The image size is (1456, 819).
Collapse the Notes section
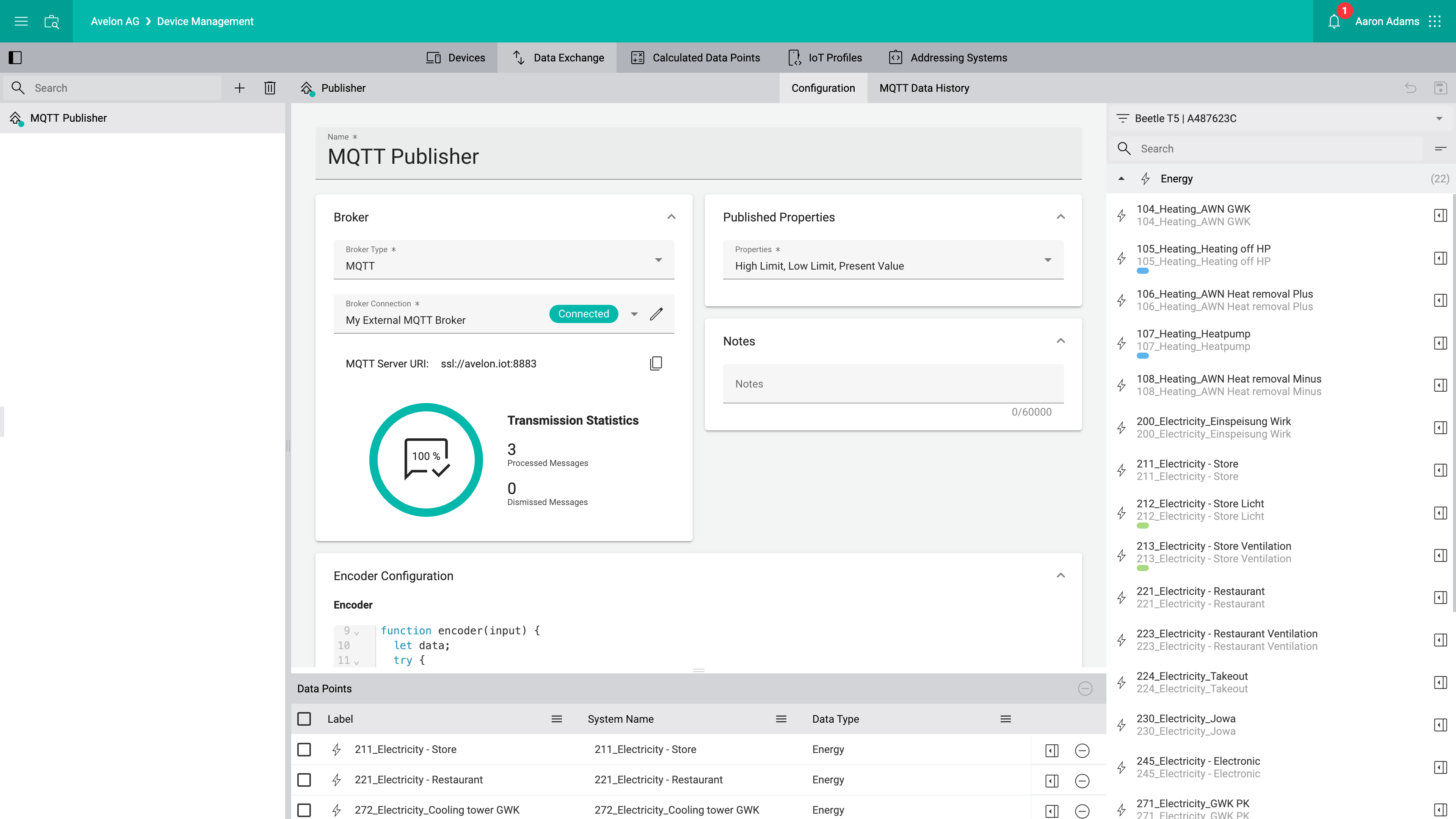(1061, 341)
